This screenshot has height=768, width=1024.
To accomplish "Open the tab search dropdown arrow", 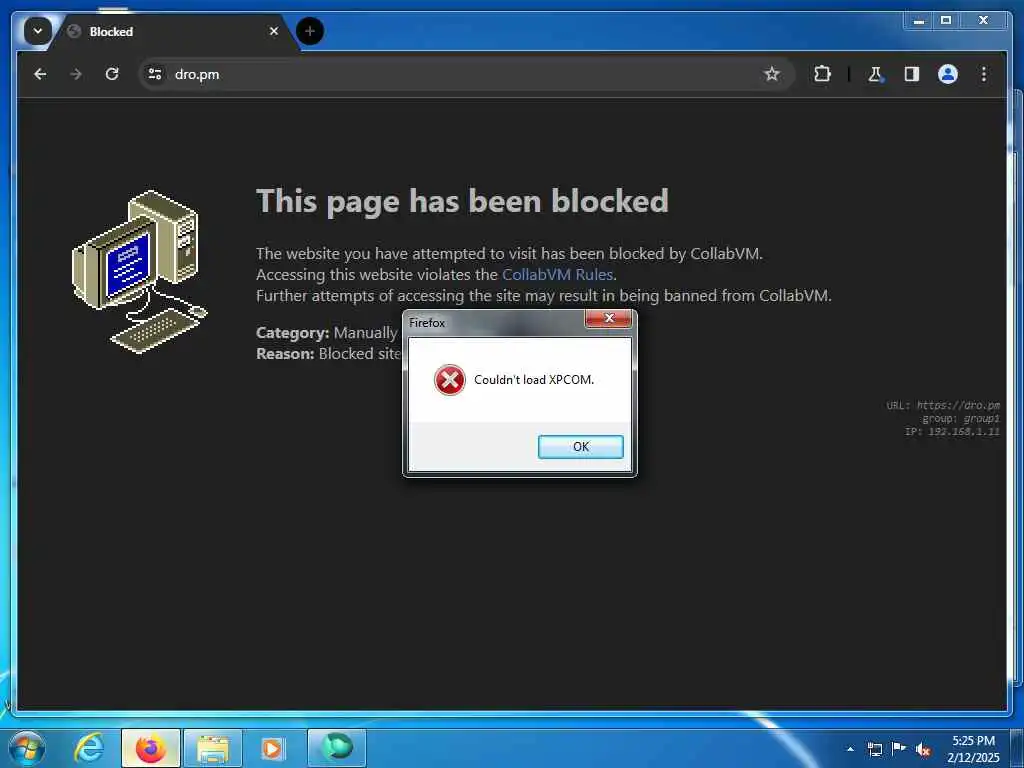I will coord(38,31).
